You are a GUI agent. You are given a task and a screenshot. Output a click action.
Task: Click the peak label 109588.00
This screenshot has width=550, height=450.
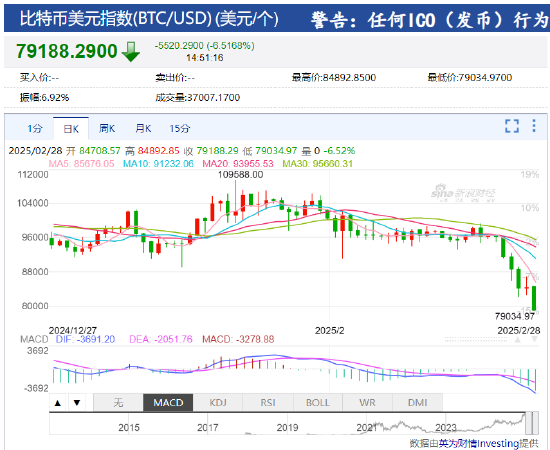coord(240,175)
